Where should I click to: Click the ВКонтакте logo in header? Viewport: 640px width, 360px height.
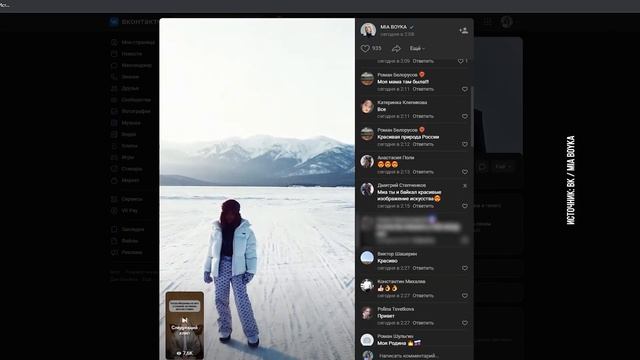pos(134,22)
